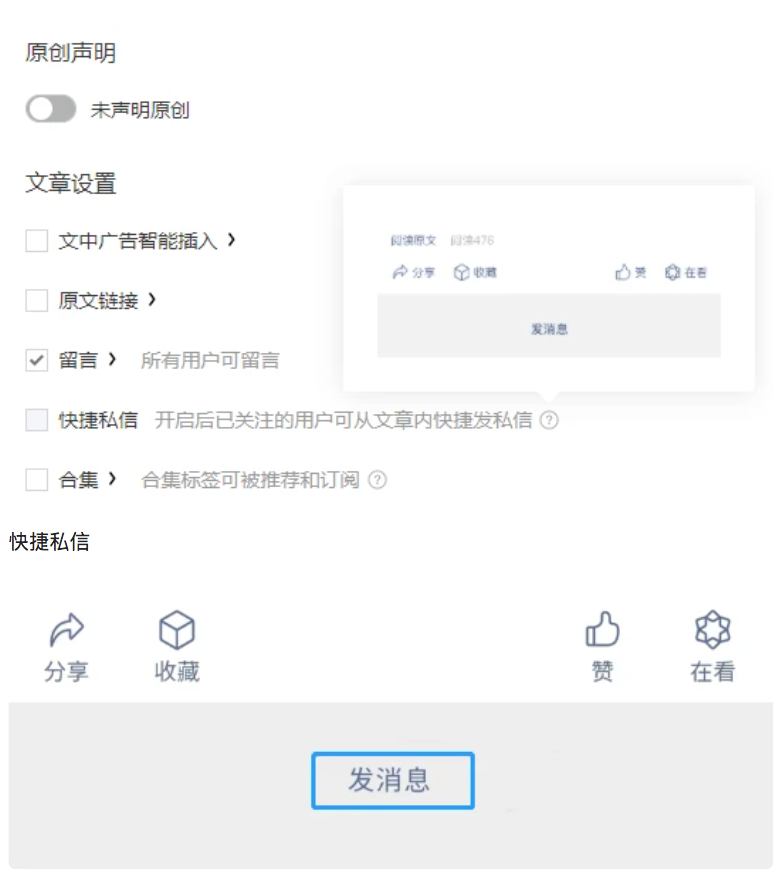
Task: Click small 收藏 icon in preview popup
Action: pos(461,272)
